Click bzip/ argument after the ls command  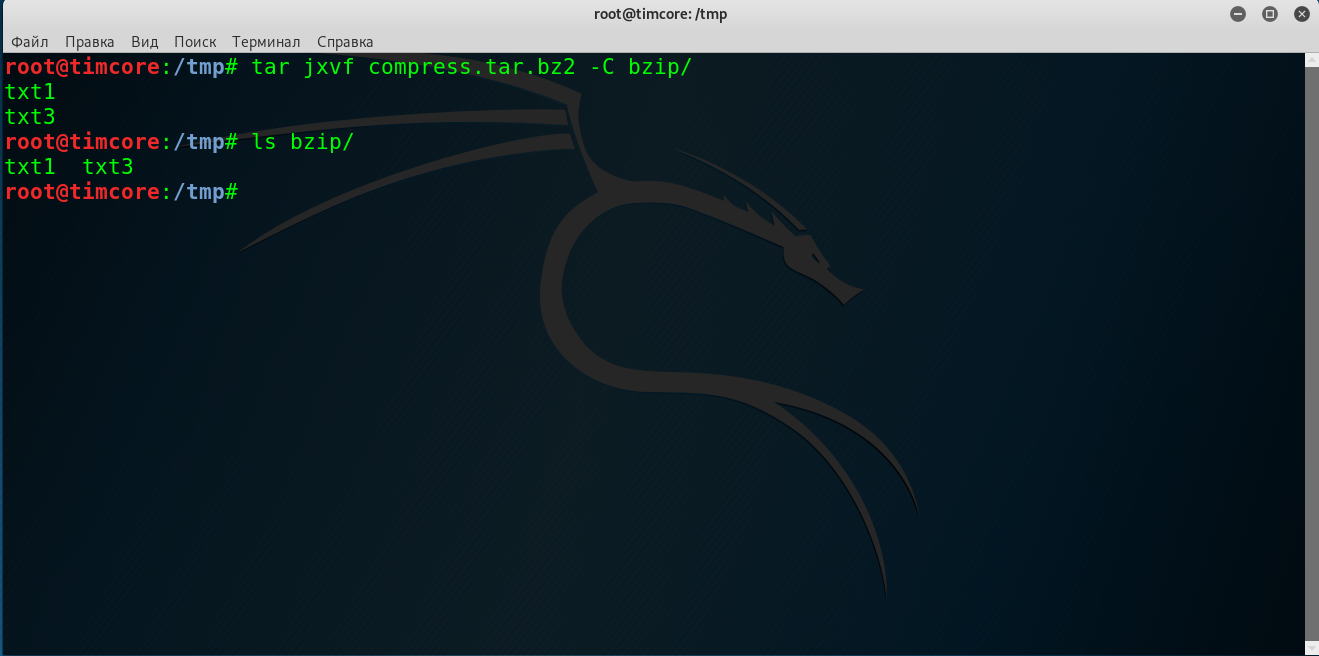(x=322, y=142)
